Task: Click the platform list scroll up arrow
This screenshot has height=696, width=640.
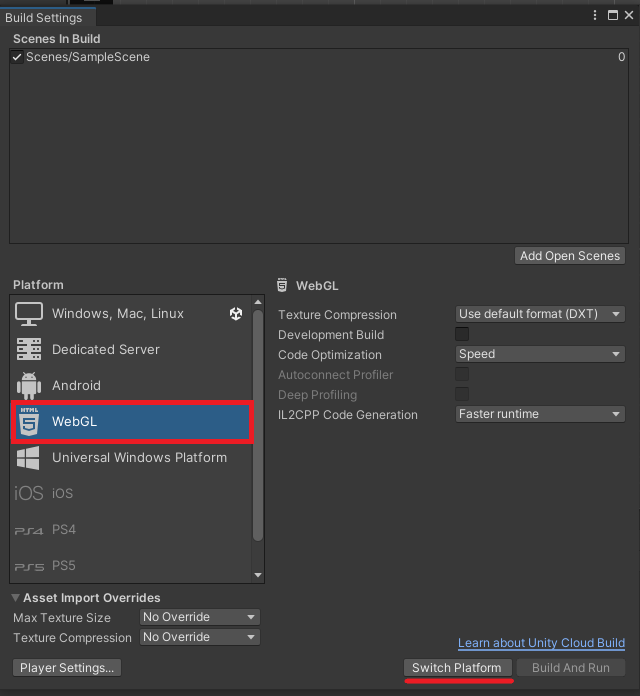Action: click(258, 302)
